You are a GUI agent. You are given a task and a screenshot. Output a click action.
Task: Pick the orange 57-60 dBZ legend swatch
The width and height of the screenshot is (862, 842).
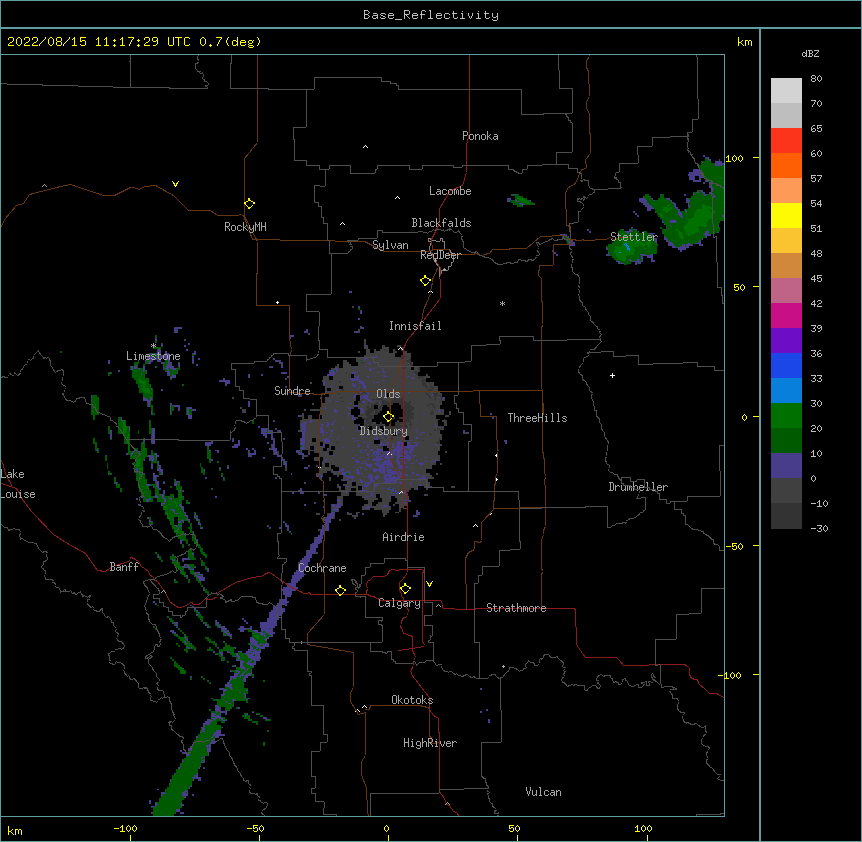pyautogui.click(x=786, y=165)
